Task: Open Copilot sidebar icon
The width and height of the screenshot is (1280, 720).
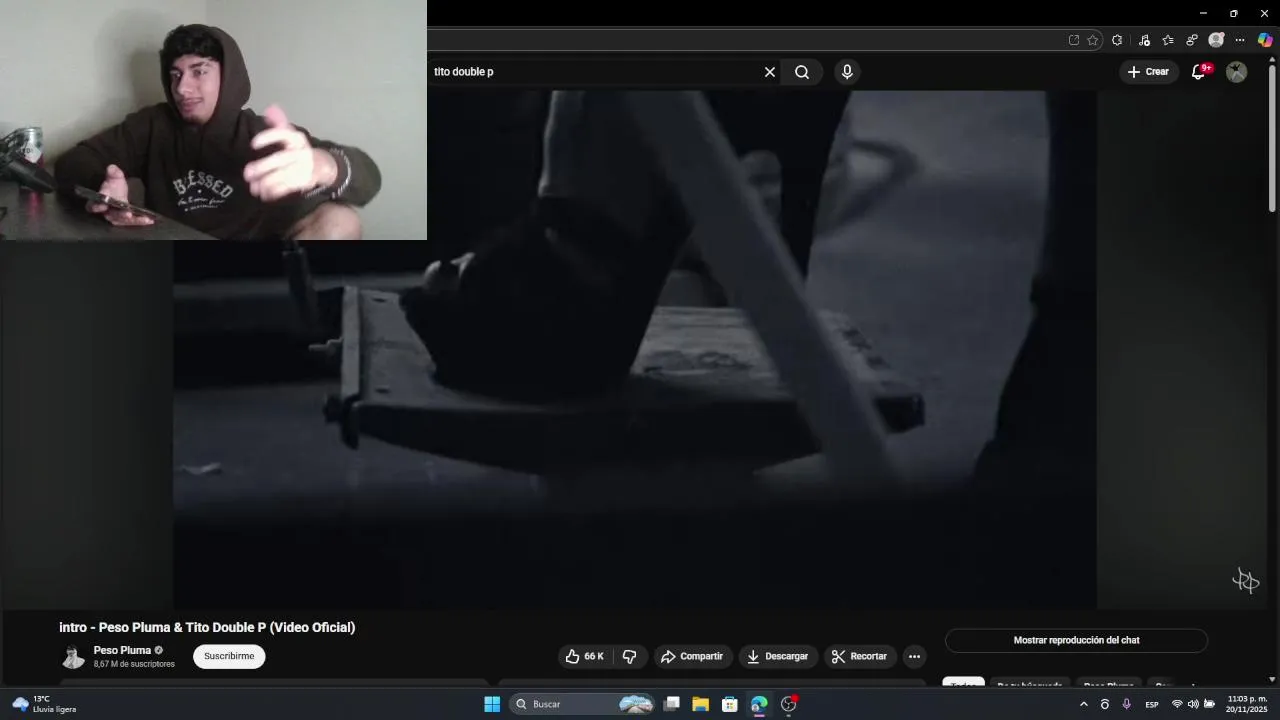Action: point(1265,40)
